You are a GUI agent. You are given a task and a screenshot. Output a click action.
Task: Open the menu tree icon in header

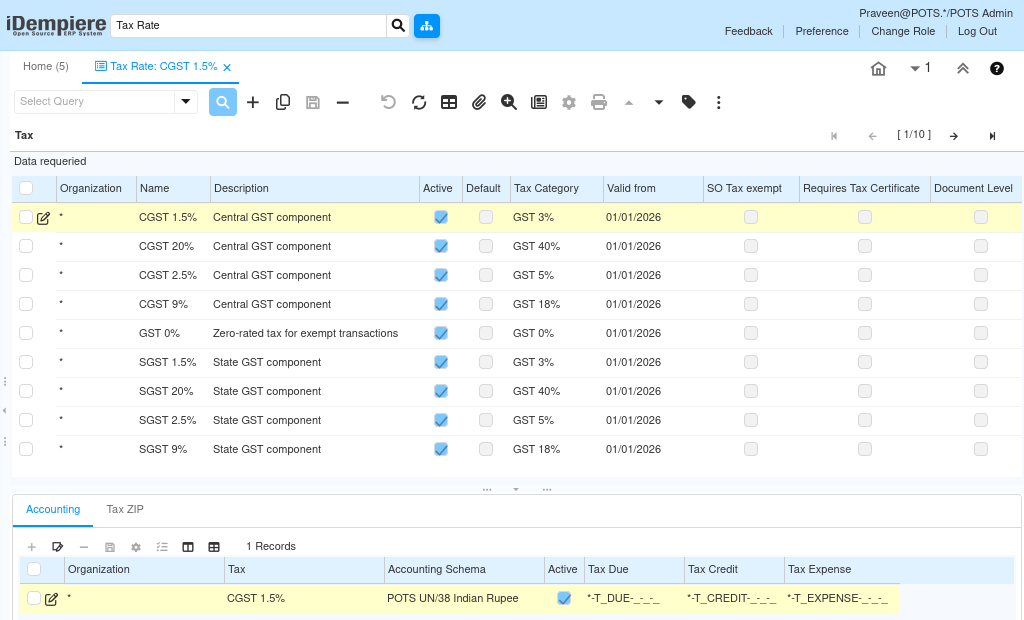coord(426,25)
